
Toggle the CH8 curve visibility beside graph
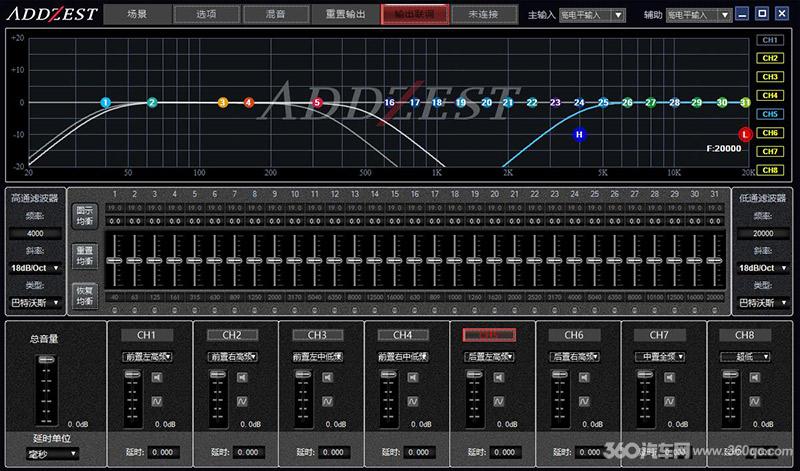(770, 170)
